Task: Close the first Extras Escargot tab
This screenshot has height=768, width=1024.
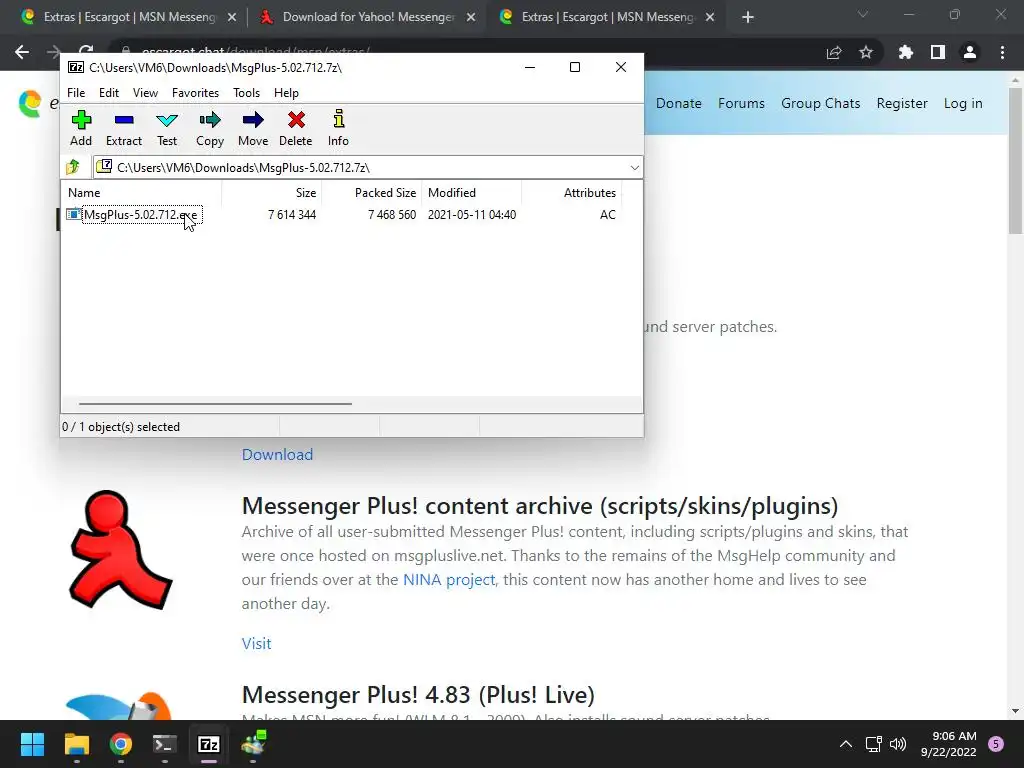Action: (x=232, y=18)
